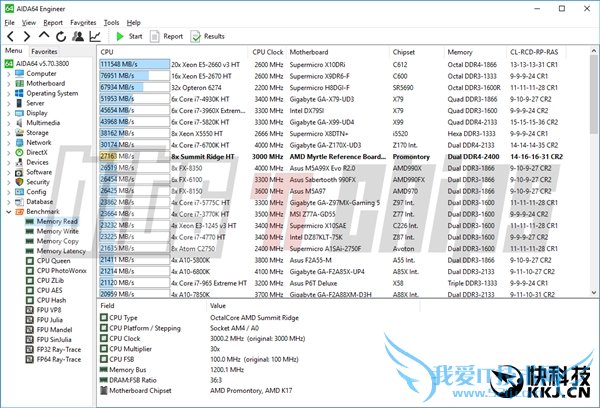Image resolution: width=600 pixels, height=408 pixels.
Task: Open the Report menu
Action: 53,23
